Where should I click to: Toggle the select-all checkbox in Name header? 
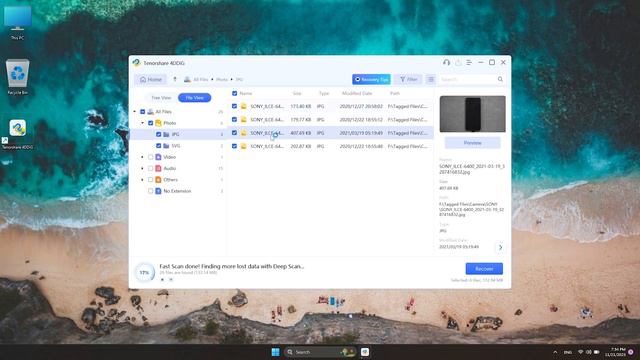click(234, 93)
